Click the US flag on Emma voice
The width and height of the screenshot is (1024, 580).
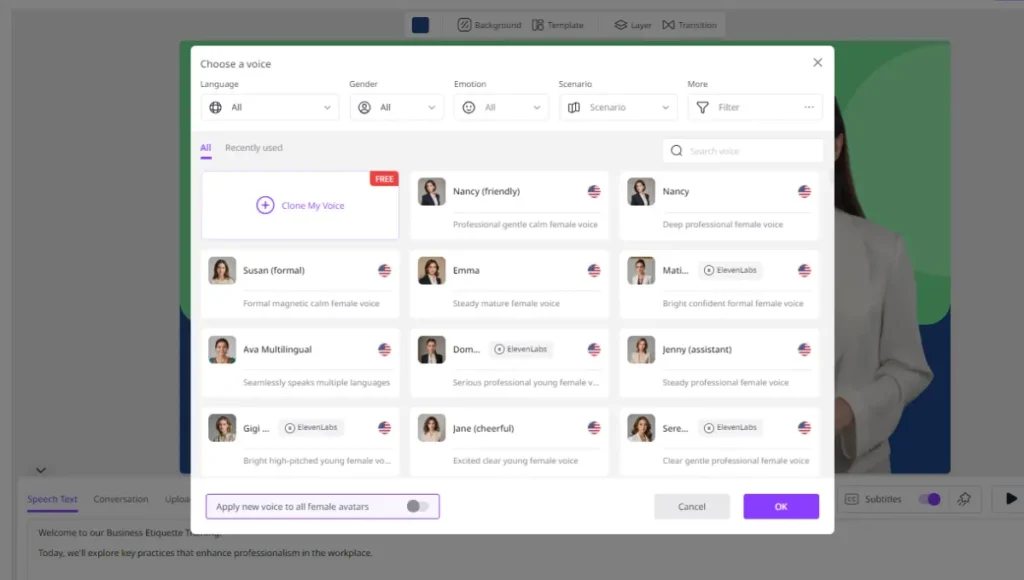coord(594,270)
